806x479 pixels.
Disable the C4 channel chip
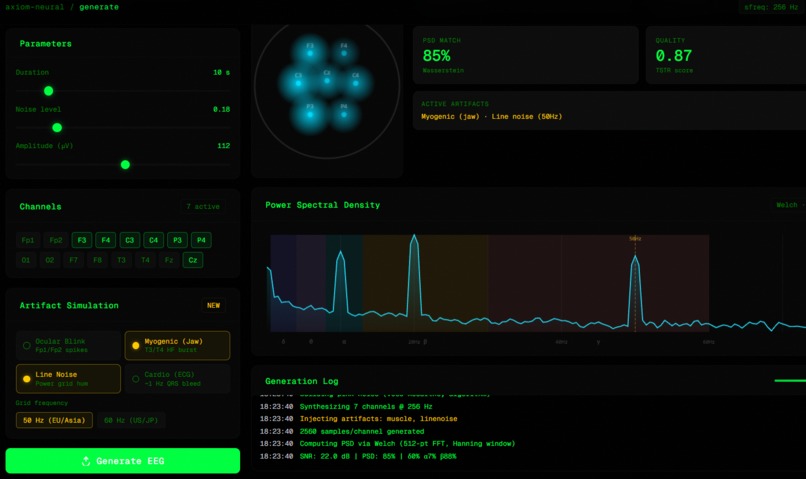(154, 240)
